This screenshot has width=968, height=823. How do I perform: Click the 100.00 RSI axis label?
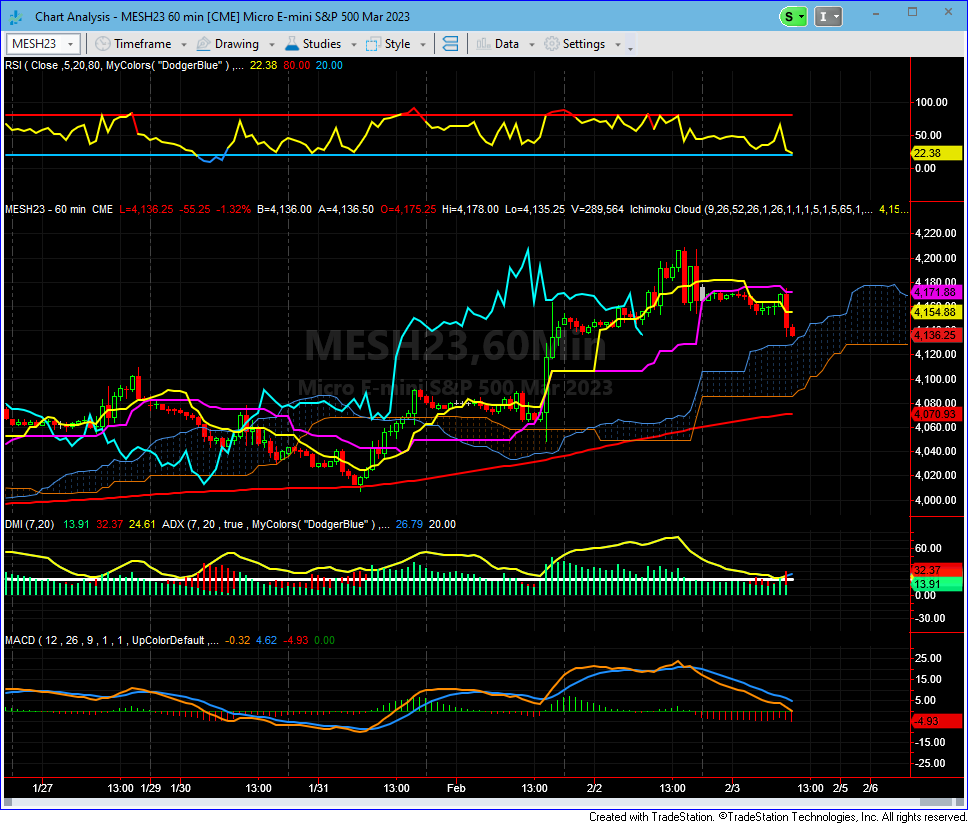(931, 102)
